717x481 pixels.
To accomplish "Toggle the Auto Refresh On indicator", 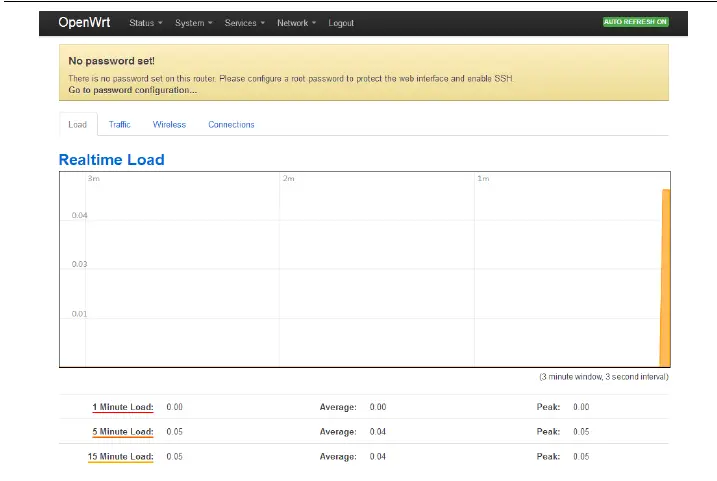I will (x=635, y=22).
